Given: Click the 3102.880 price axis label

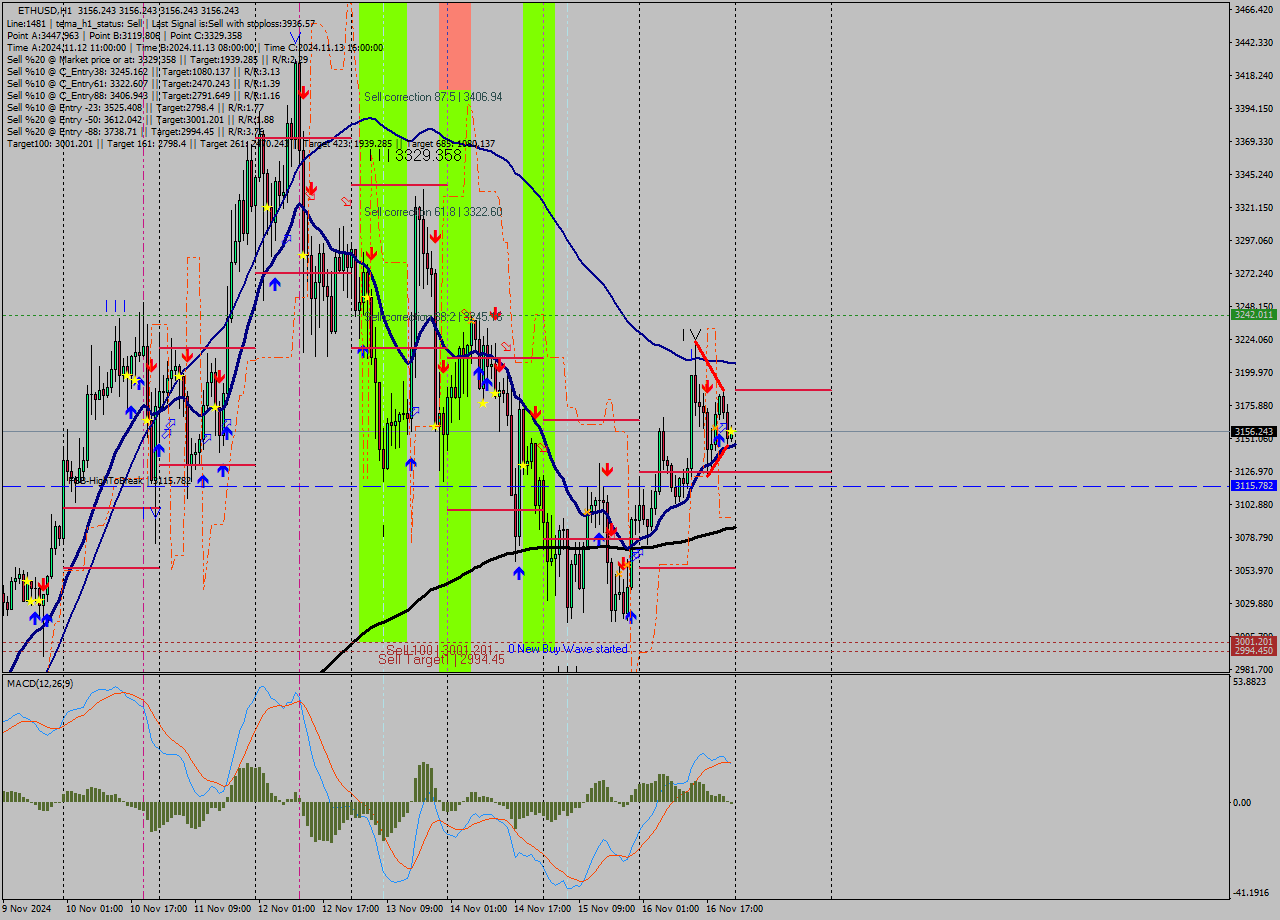Looking at the screenshot, I should [1253, 504].
